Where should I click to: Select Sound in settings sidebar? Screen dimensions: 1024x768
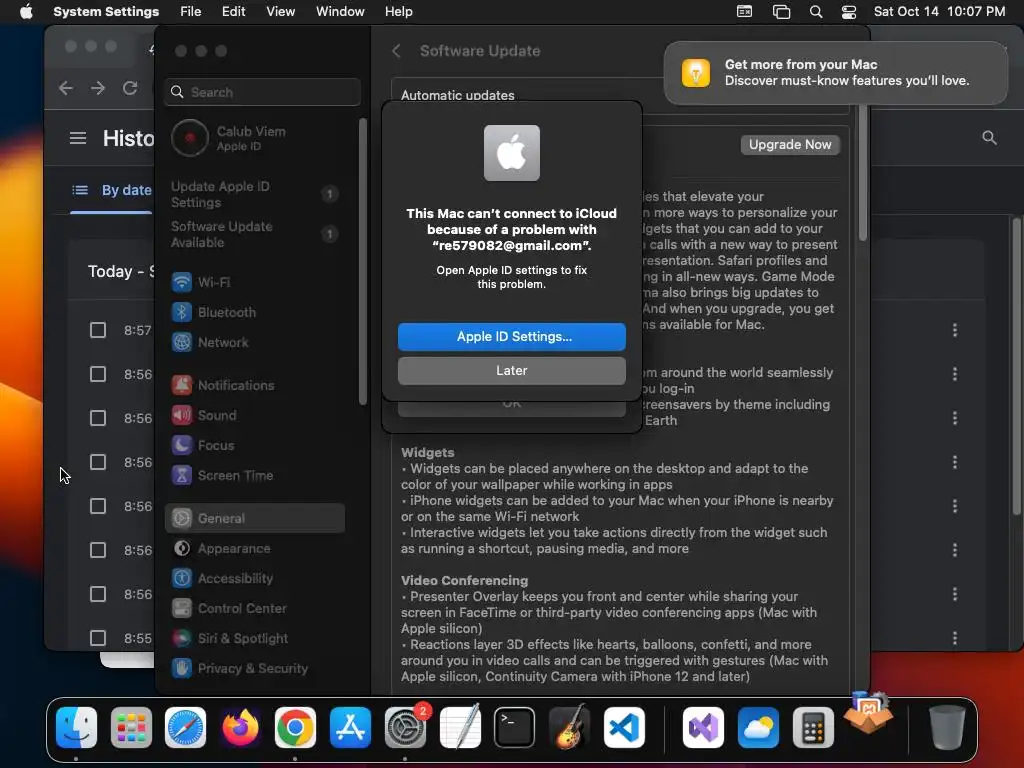coord(255,415)
